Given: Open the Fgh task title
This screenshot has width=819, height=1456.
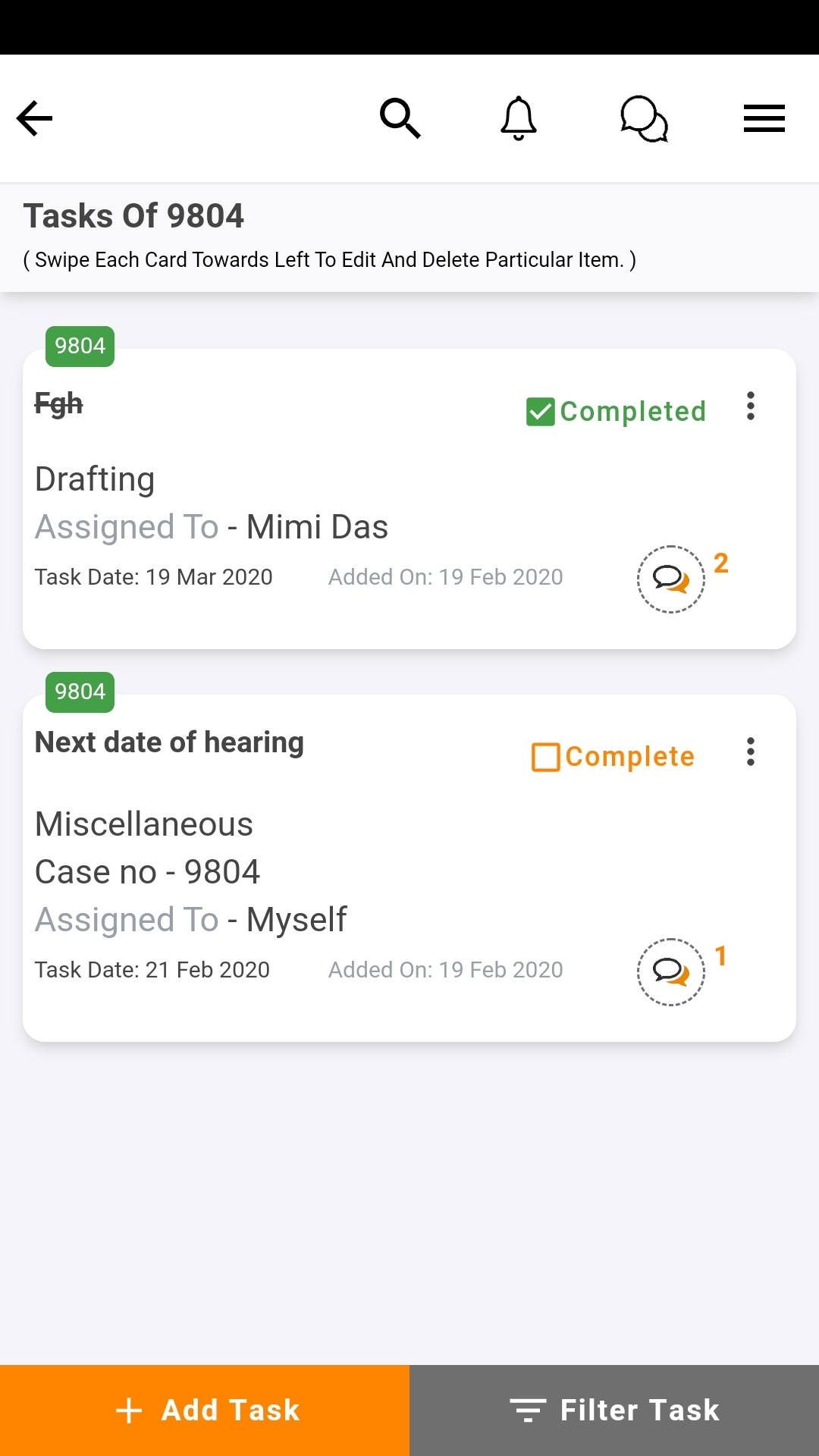Looking at the screenshot, I should tap(59, 403).
